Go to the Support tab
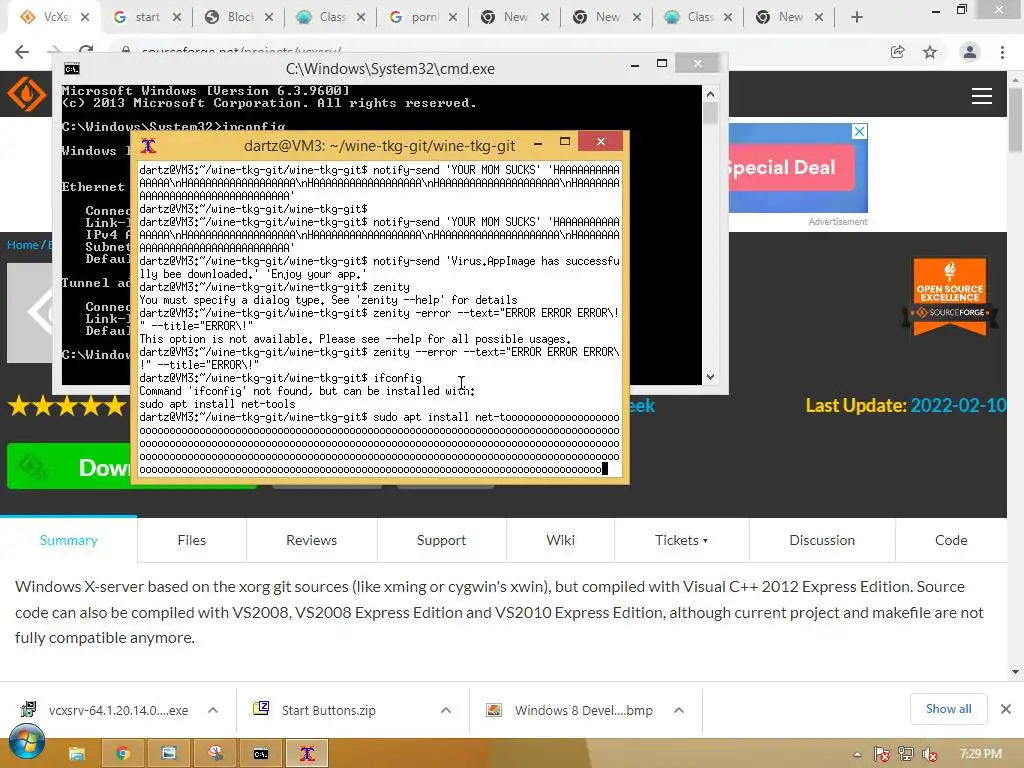Viewport: 1024px width, 768px height. point(441,540)
